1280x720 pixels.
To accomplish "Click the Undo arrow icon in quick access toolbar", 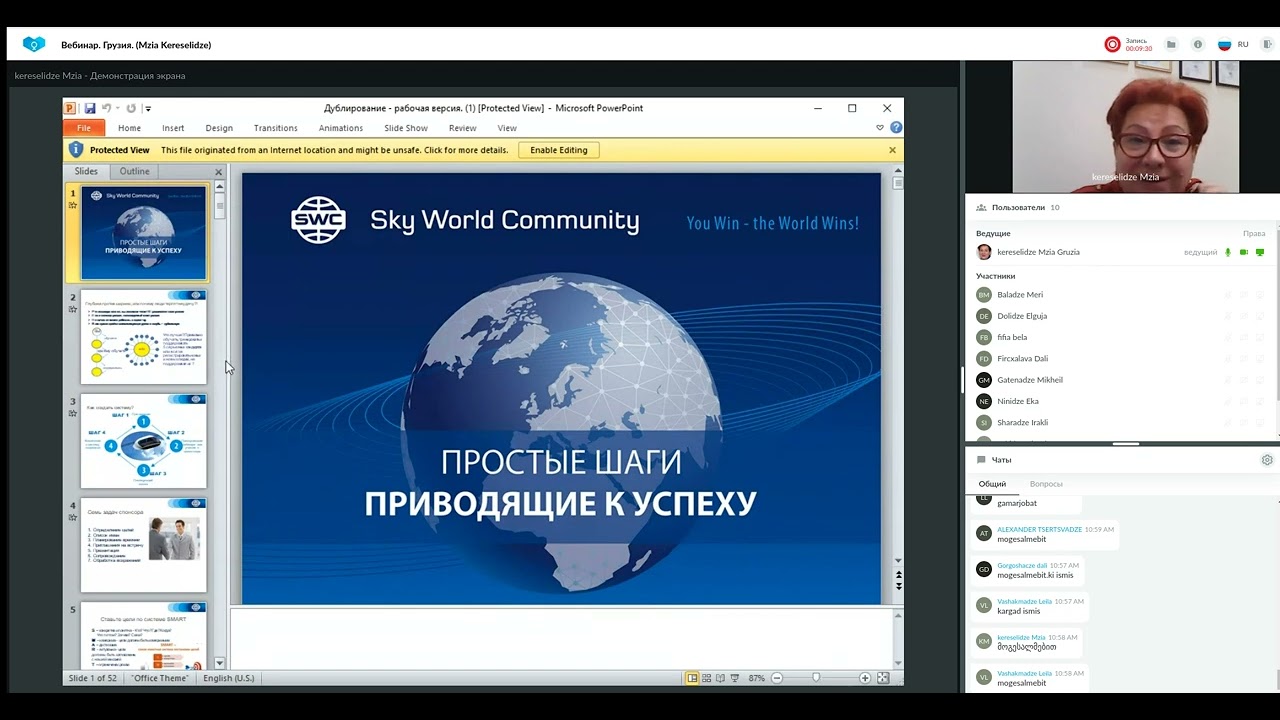I will tap(106, 108).
